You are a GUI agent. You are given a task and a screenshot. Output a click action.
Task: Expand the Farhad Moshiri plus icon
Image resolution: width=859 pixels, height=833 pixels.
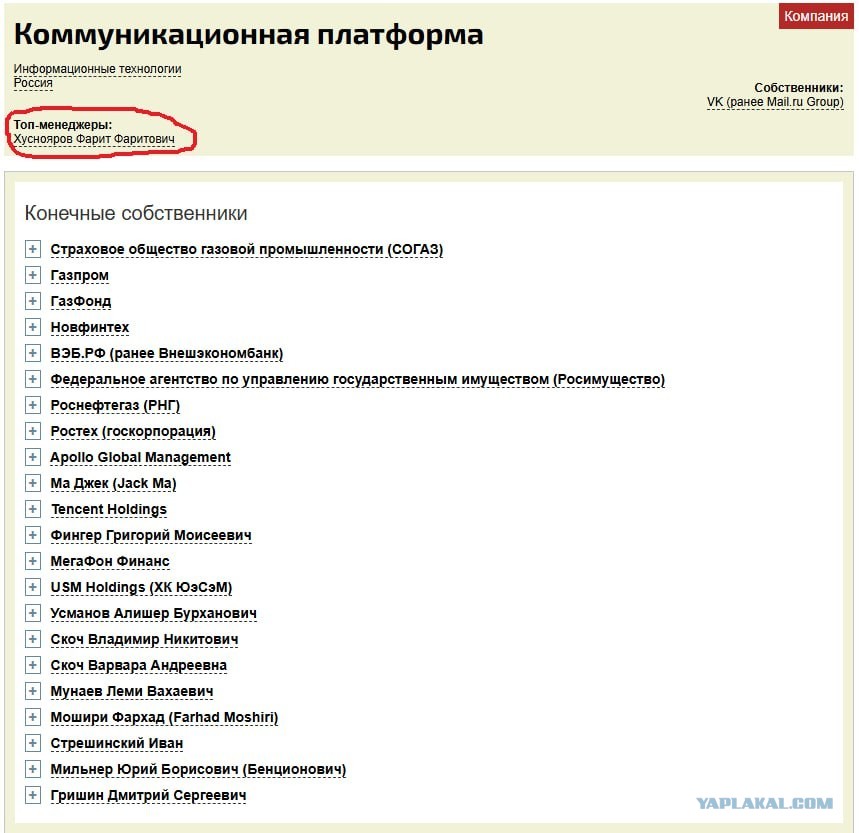[x=32, y=717]
